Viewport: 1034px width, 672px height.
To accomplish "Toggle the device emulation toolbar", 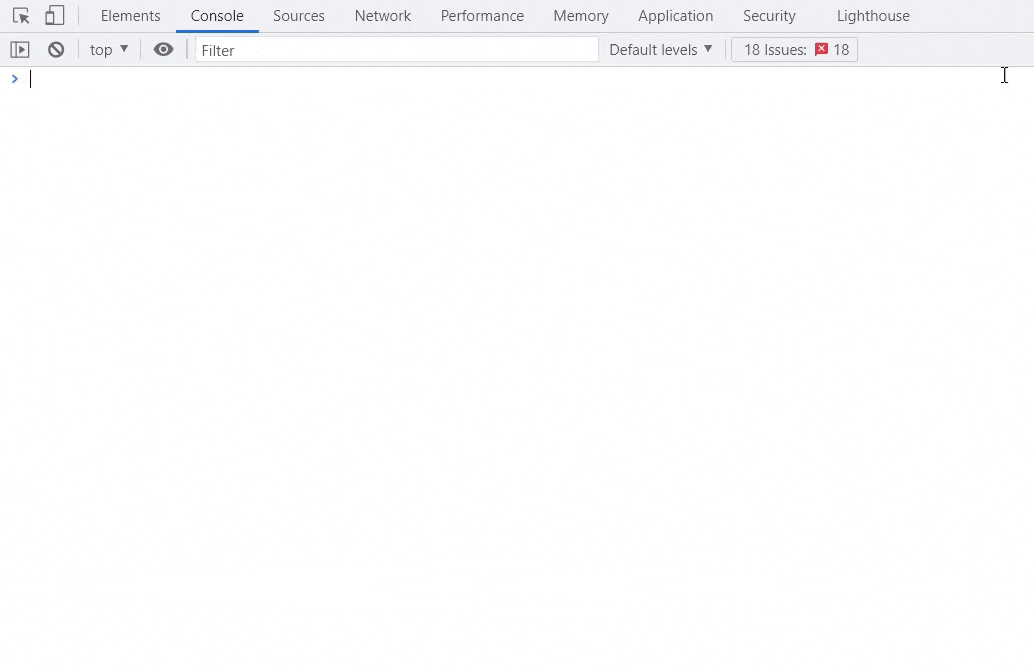I will click(x=54, y=15).
